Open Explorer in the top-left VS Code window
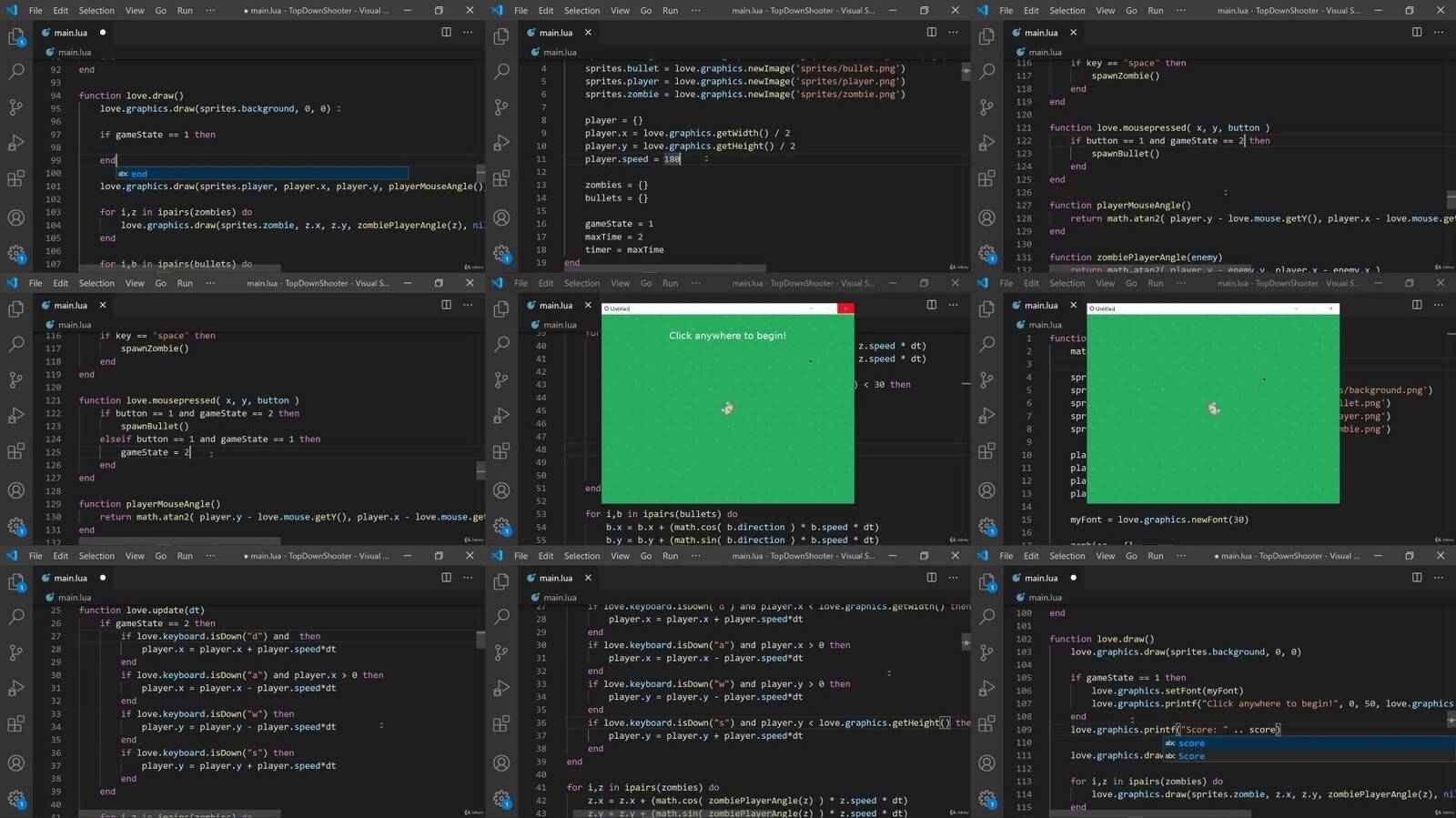 pos(16,37)
